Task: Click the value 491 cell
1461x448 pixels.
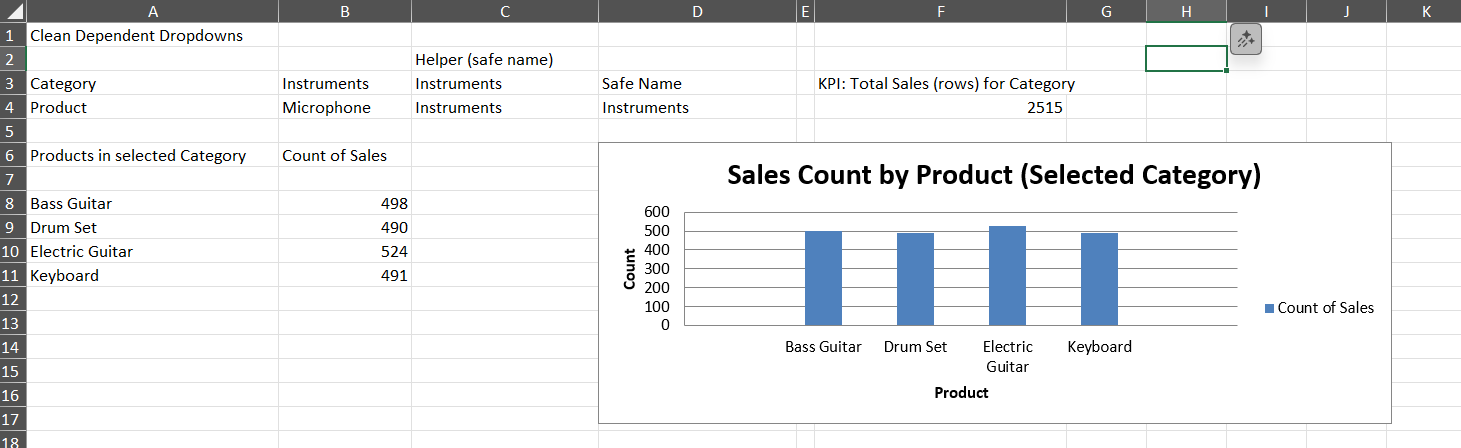Action: click(345, 275)
